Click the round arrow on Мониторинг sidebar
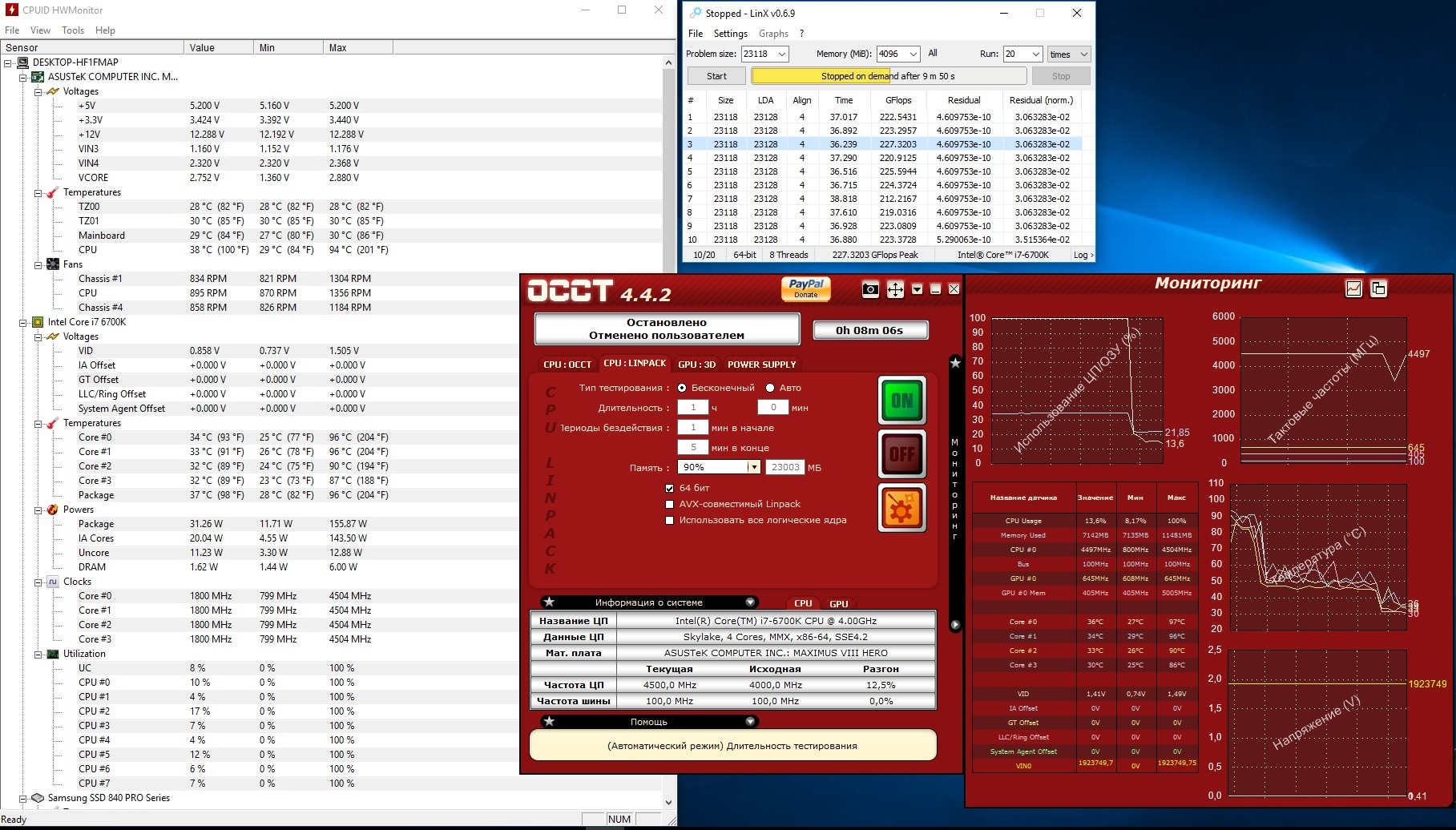This screenshot has width=1456, height=830. [955, 624]
